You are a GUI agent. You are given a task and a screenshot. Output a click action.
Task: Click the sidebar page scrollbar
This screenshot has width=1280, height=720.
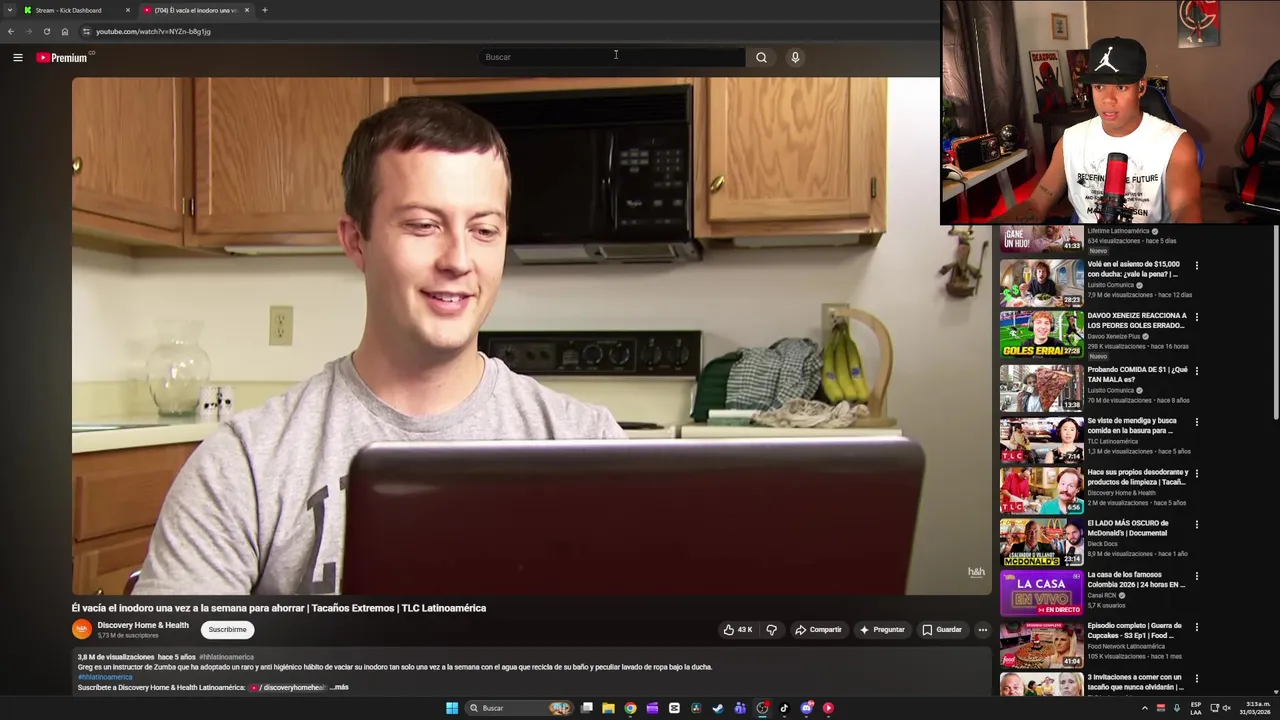click(x=1275, y=320)
